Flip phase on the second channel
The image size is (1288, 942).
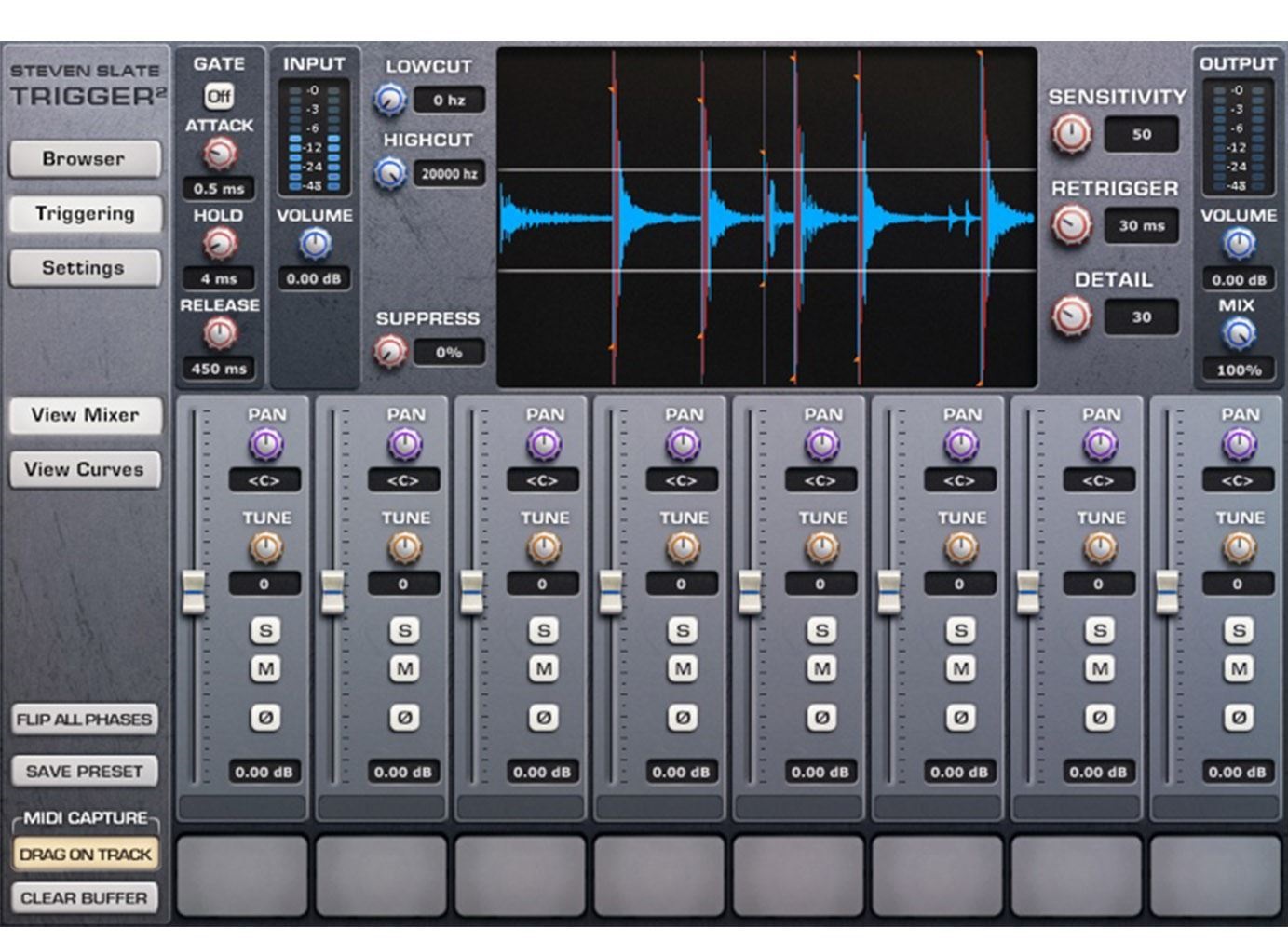click(x=402, y=718)
